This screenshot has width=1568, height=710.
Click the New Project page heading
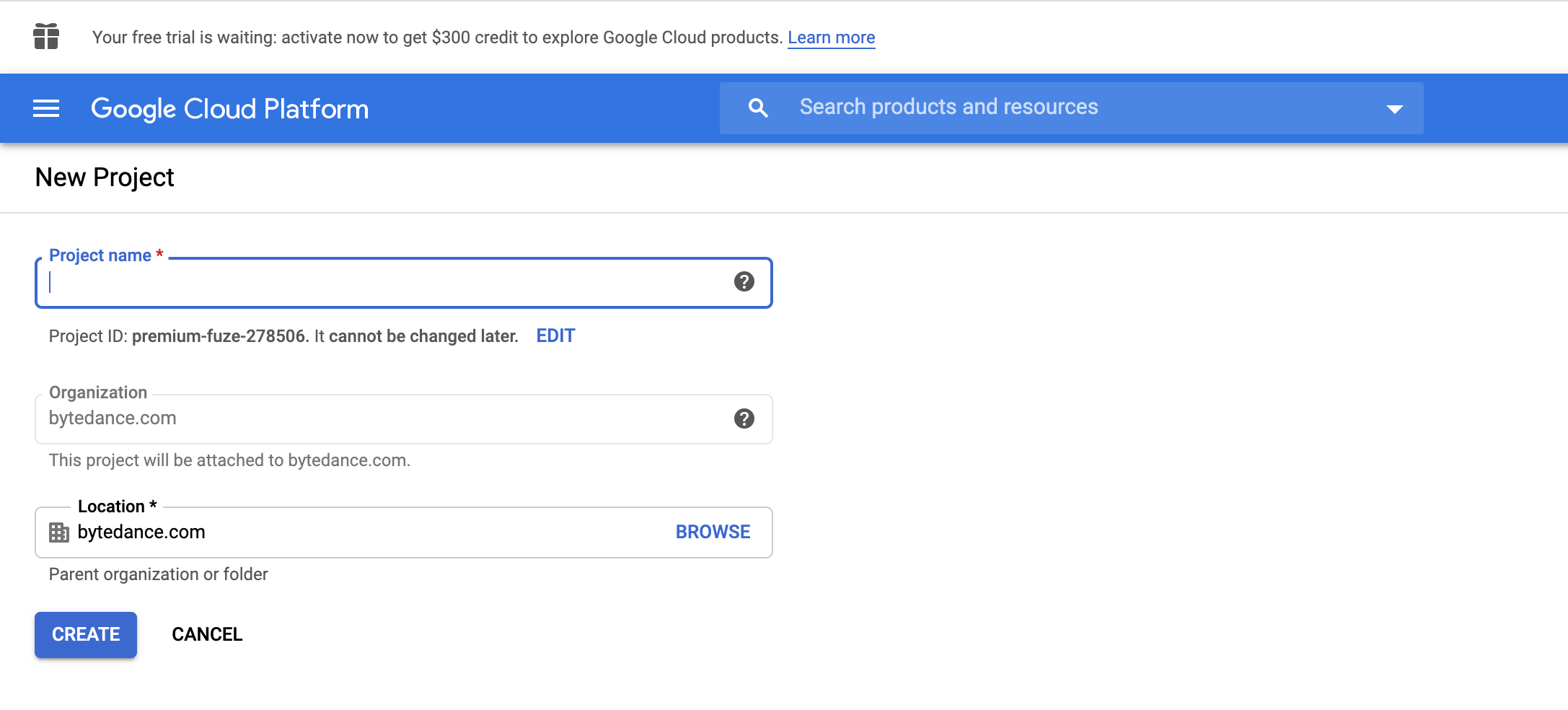(105, 177)
